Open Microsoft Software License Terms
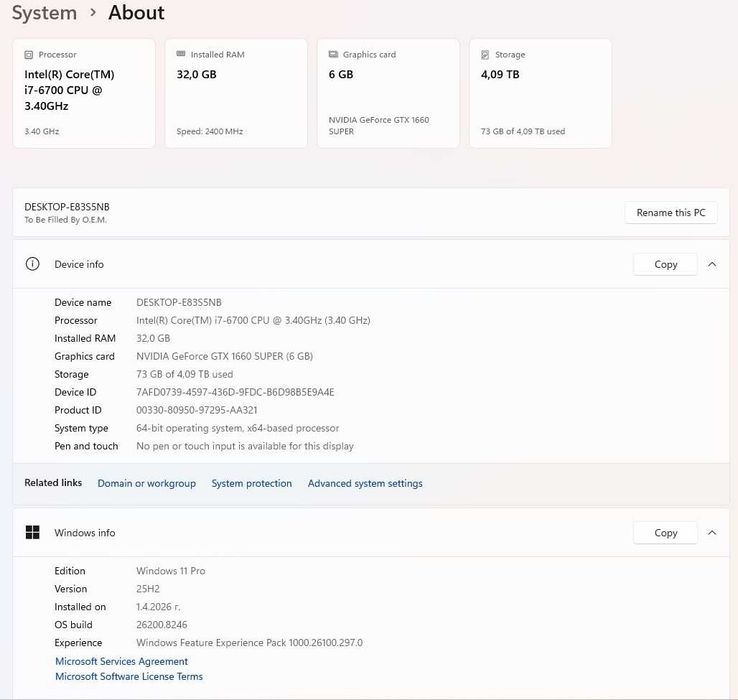738x700 pixels. 128,677
